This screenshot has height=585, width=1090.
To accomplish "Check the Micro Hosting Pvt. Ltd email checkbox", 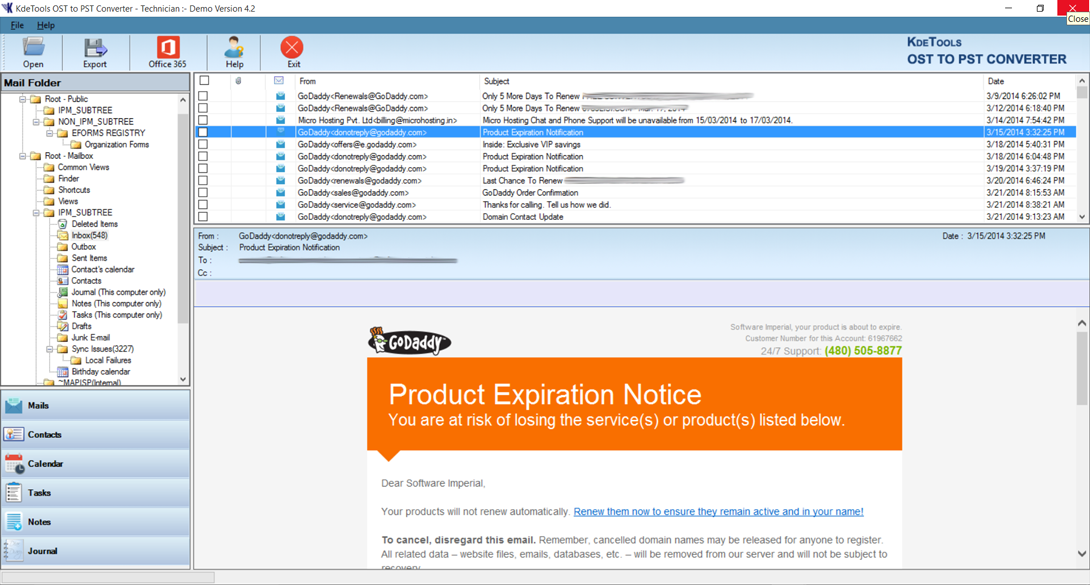I will point(204,120).
